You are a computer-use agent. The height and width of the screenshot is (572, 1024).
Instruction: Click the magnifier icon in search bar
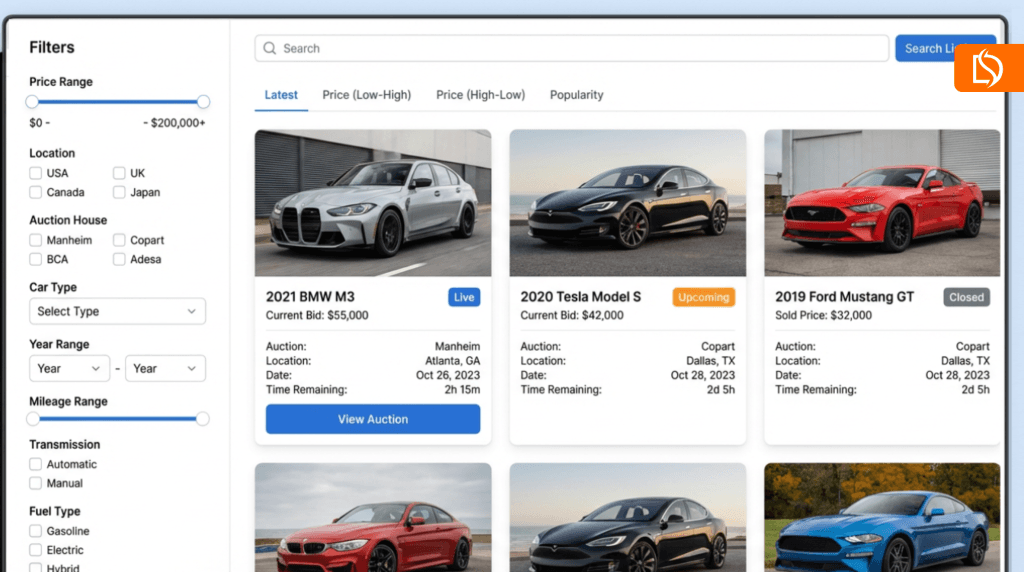point(270,48)
